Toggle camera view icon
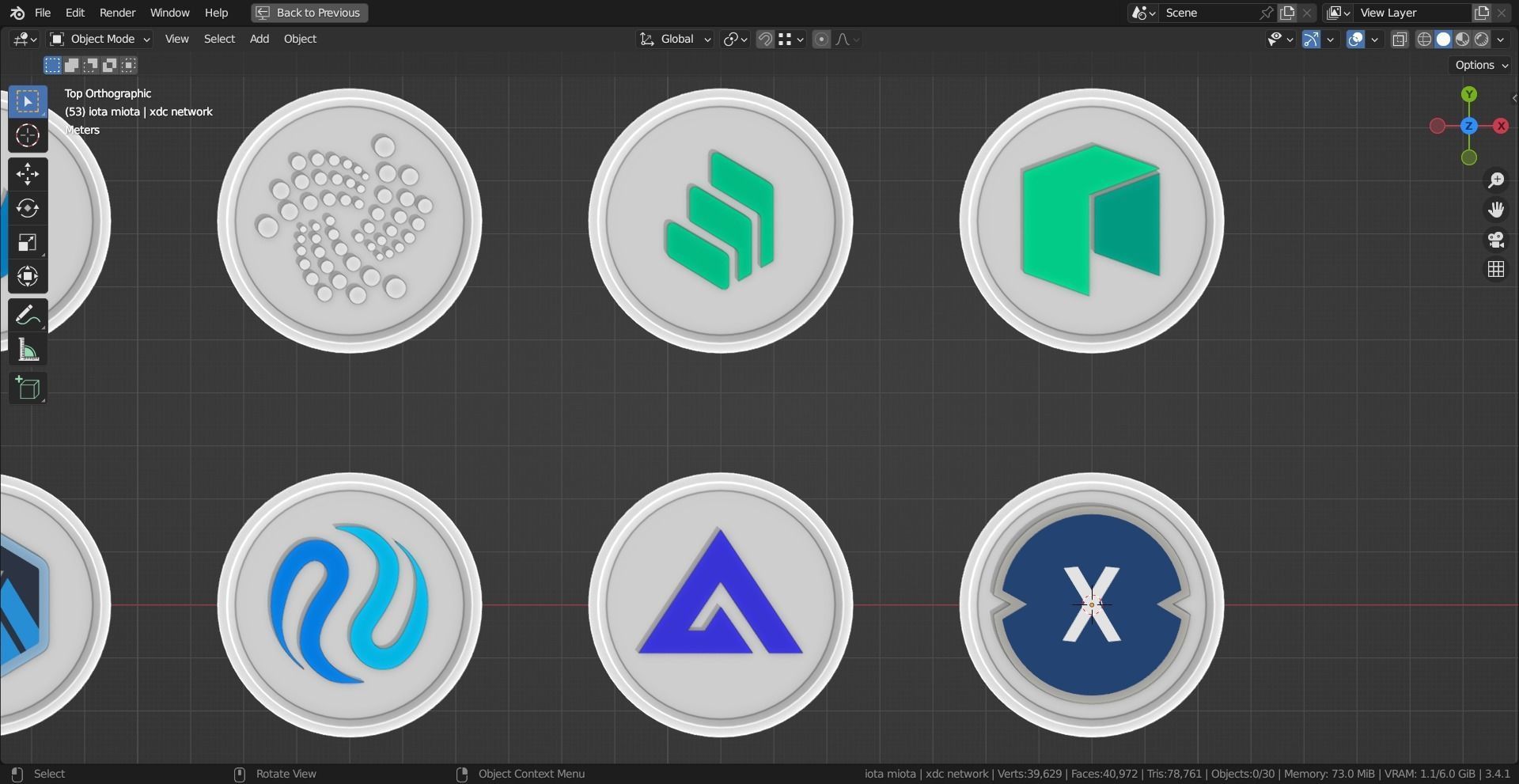The image size is (1519, 784). pos(1495,240)
